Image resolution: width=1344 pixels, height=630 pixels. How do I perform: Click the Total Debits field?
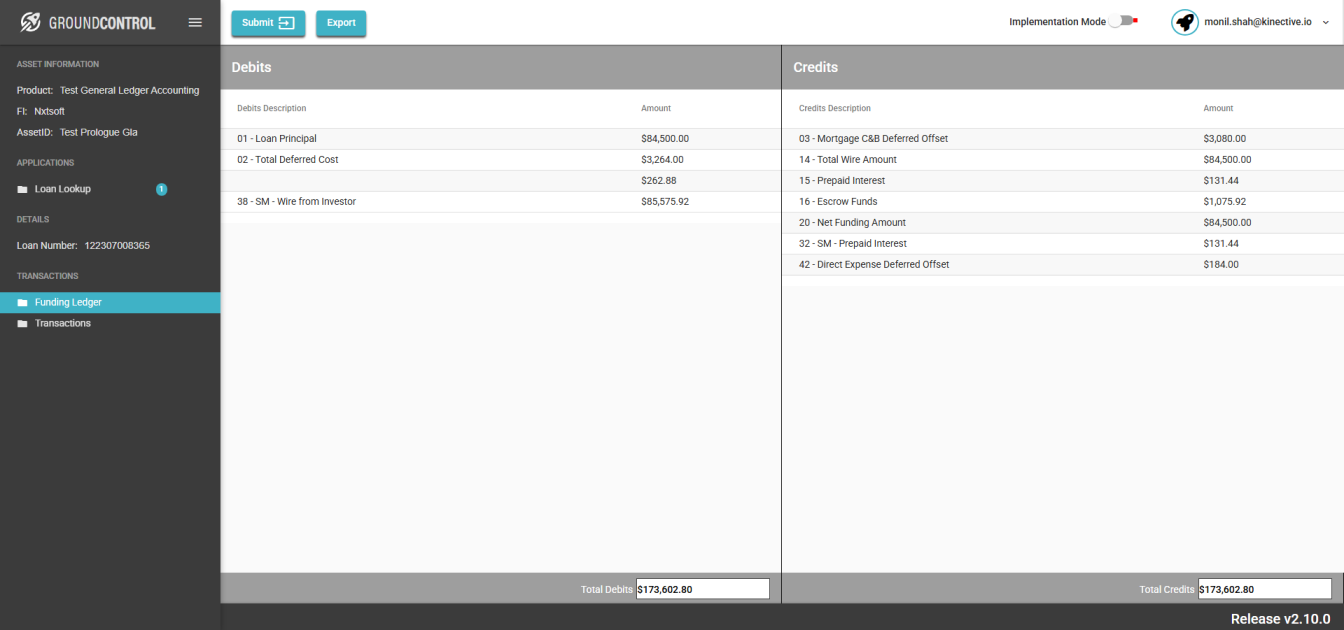tap(702, 589)
